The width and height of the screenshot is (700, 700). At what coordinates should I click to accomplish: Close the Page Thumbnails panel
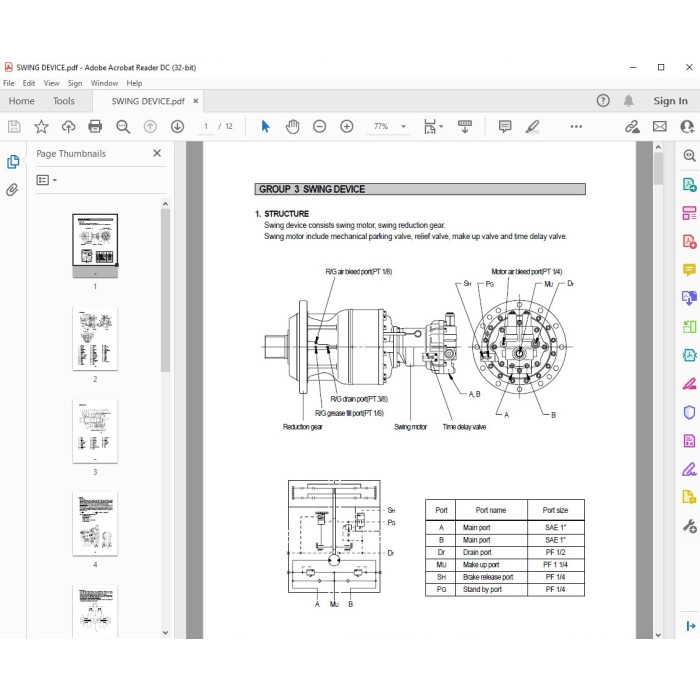(157, 153)
